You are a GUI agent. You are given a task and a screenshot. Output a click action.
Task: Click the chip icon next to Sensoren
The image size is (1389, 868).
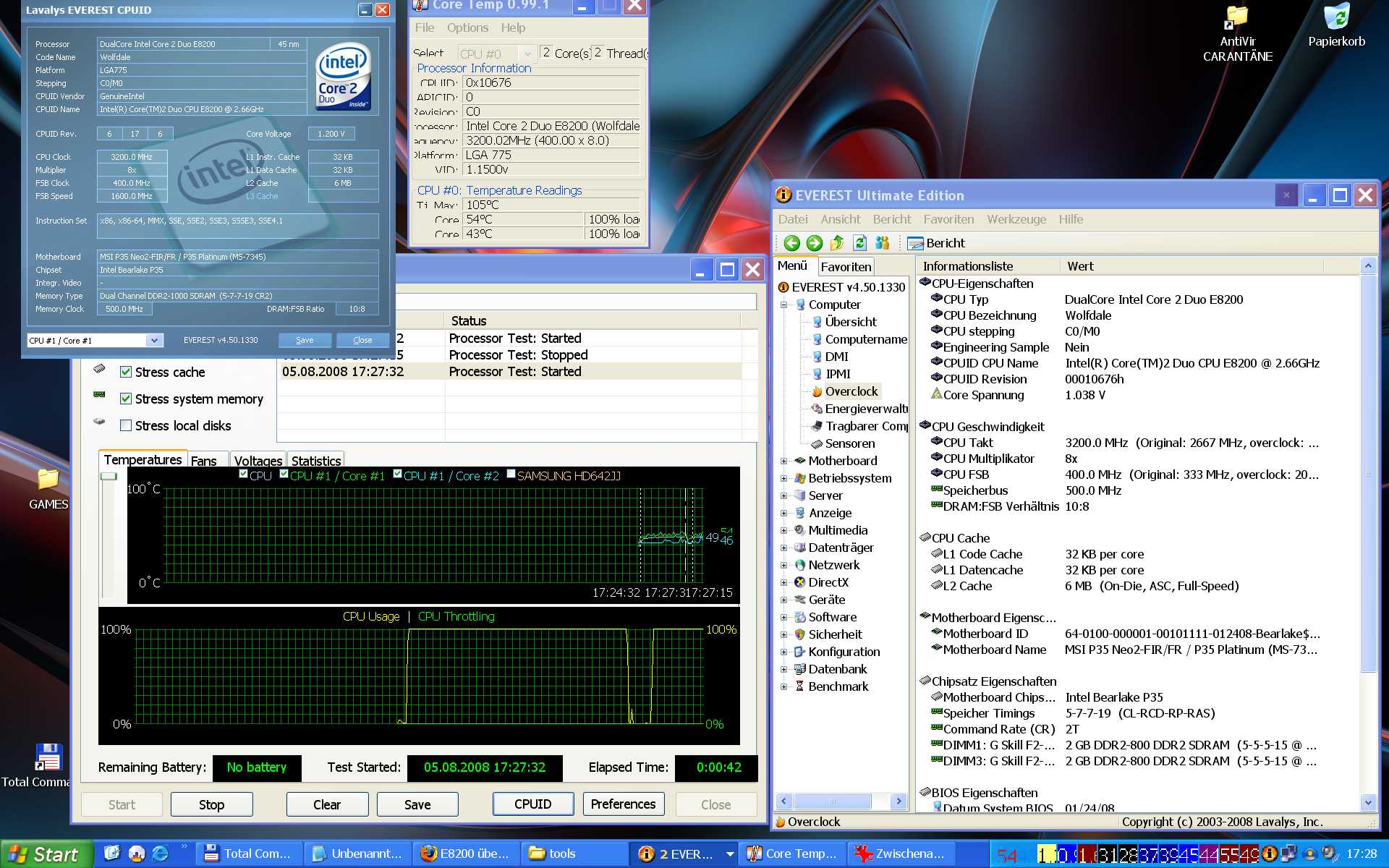click(817, 443)
